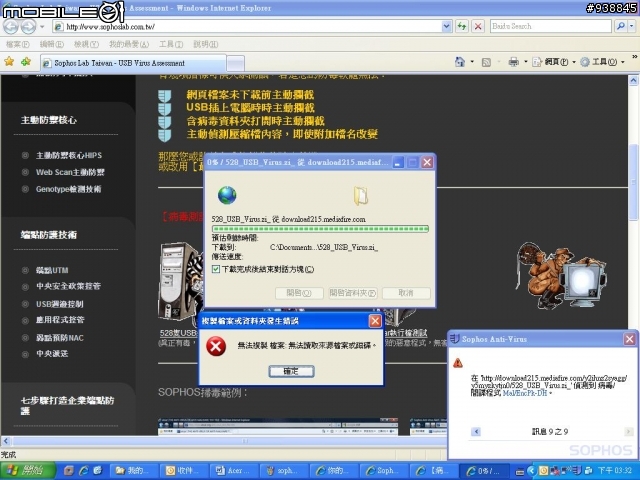Expand the address bar URL history dropdown
This screenshot has height=480, width=640.
[447, 27]
